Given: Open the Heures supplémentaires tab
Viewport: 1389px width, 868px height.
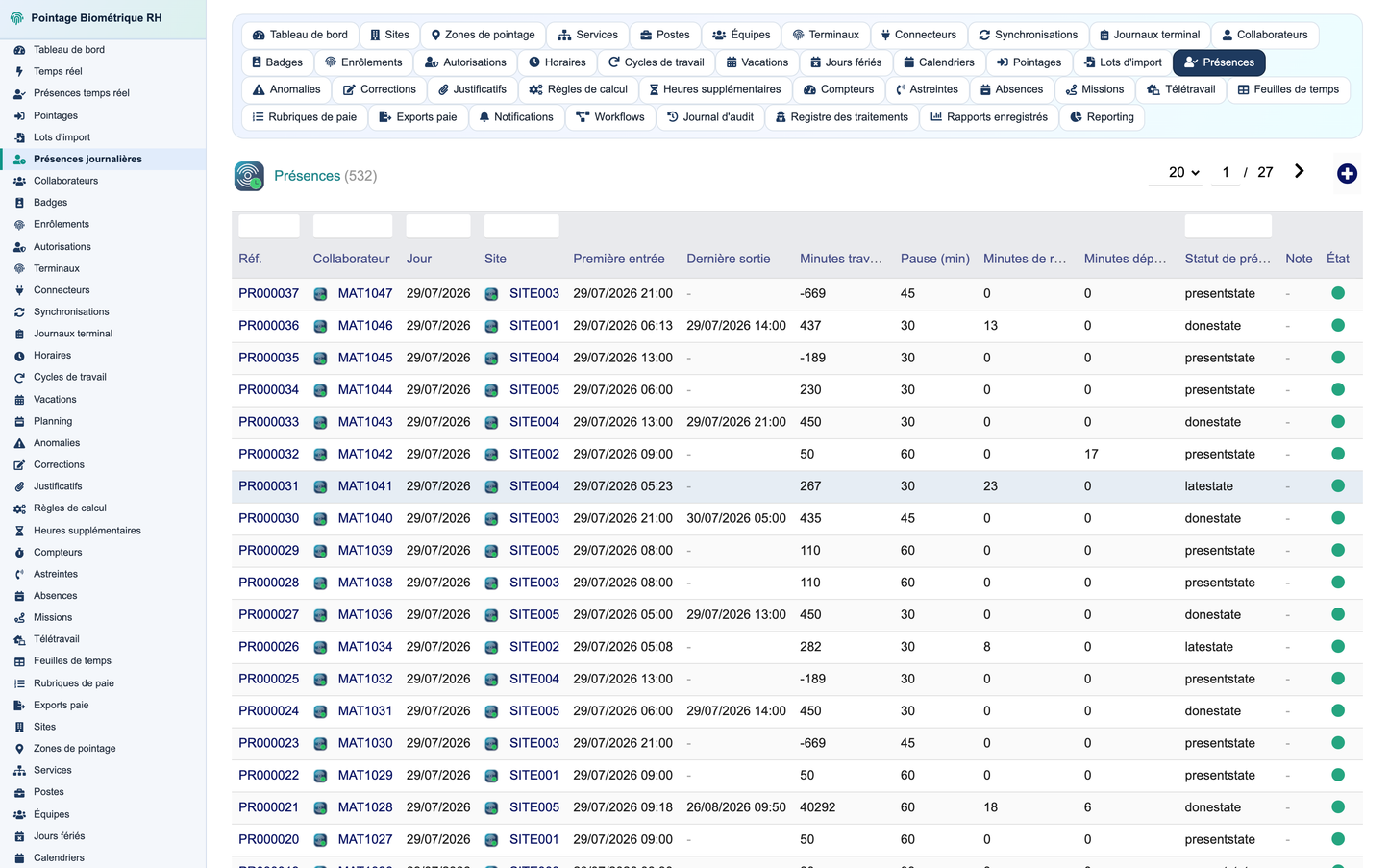Looking at the screenshot, I should point(714,89).
